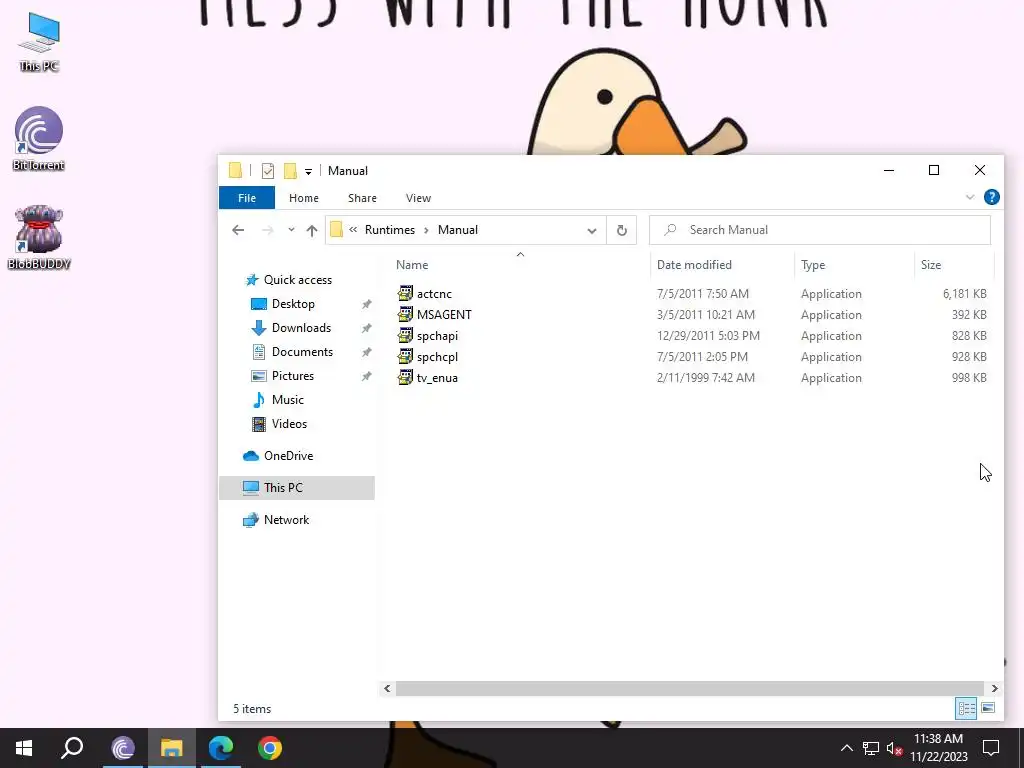Screen dimensions: 1024x768
Task: Click the New folder icon in title bar
Action: 290,171
